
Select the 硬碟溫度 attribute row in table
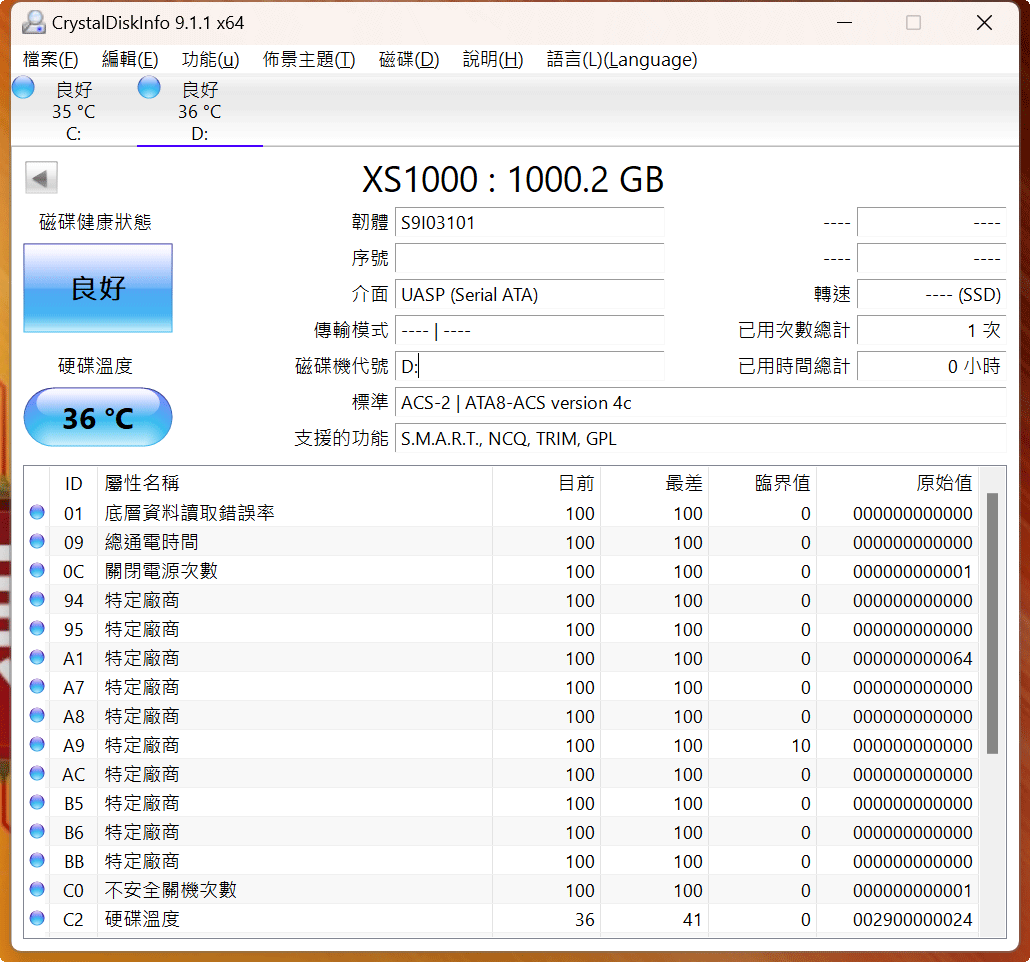(x=501, y=919)
